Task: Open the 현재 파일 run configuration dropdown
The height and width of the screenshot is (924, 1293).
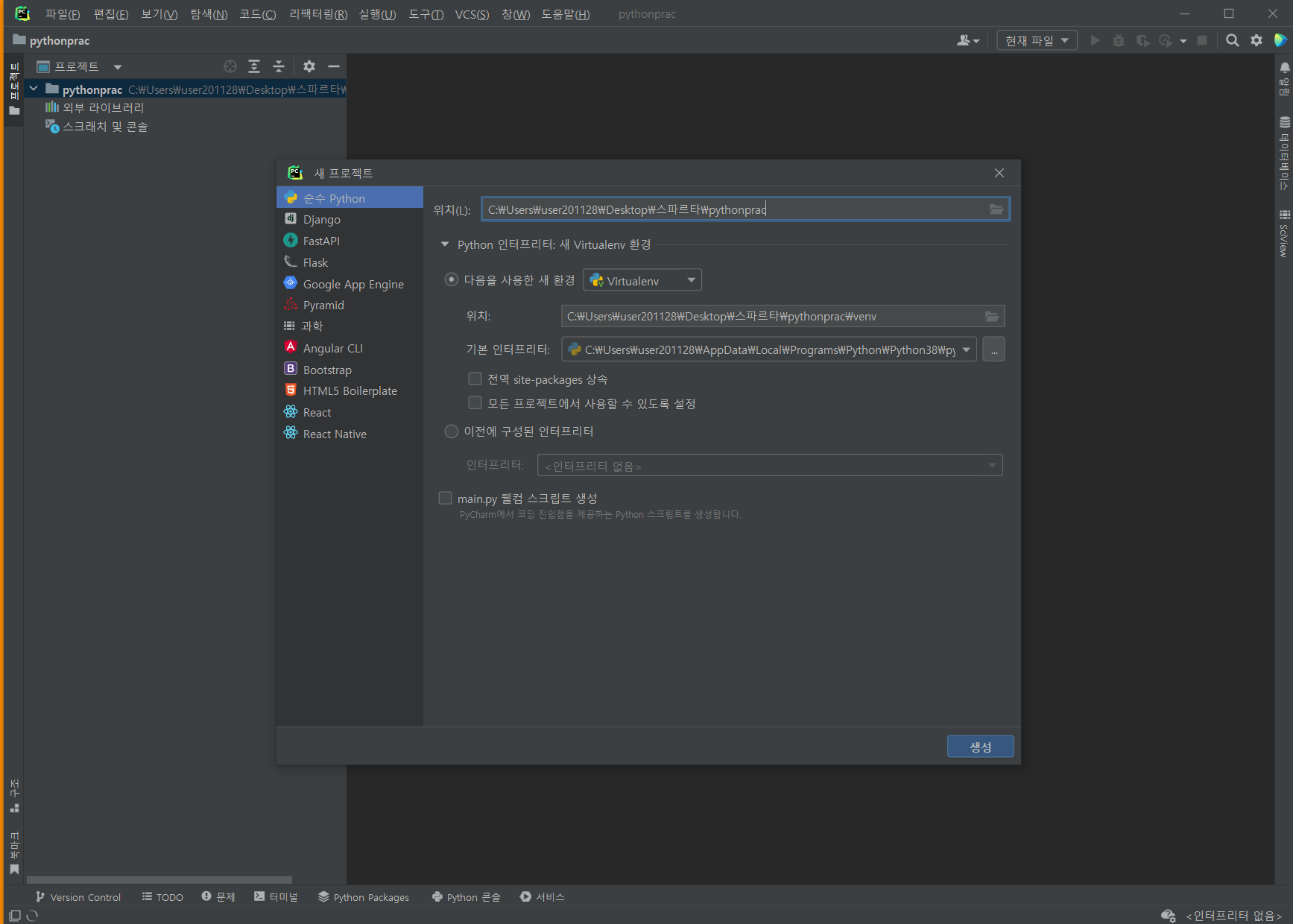Action: [1037, 40]
